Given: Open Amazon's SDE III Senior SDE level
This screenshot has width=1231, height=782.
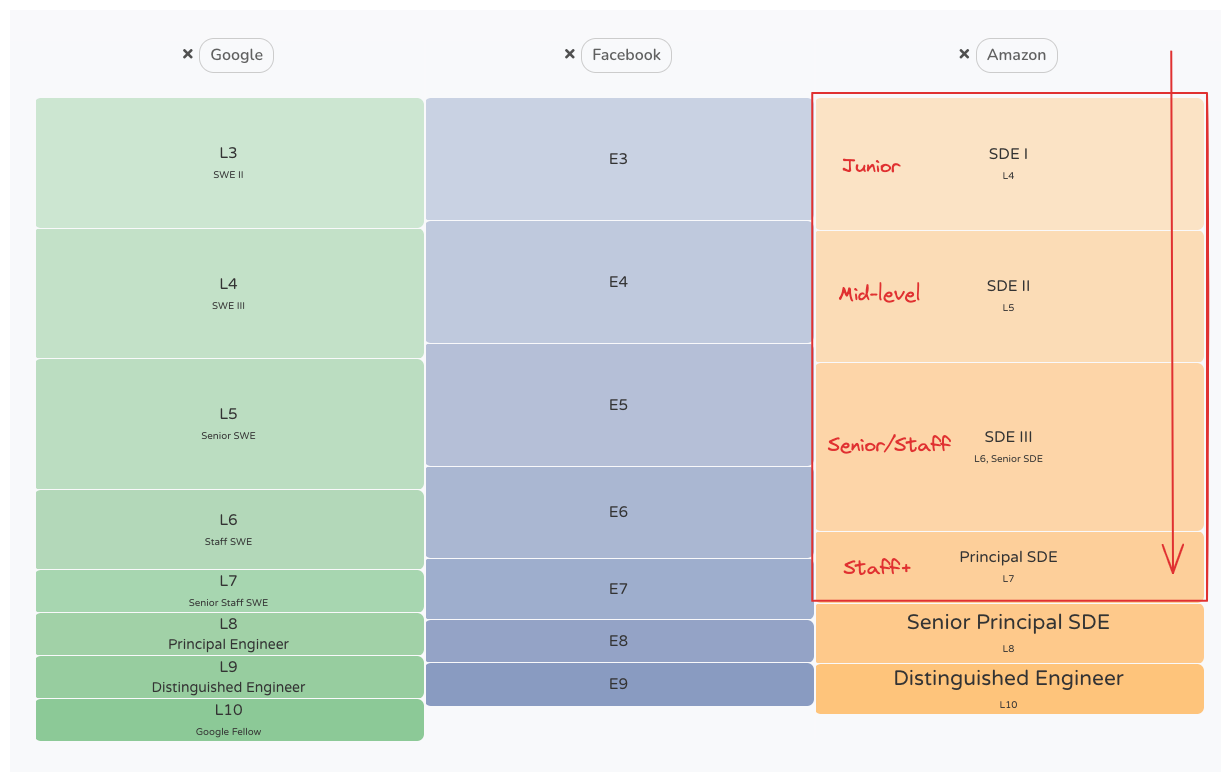Looking at the screenshot, I should (x=1009, y=447).
